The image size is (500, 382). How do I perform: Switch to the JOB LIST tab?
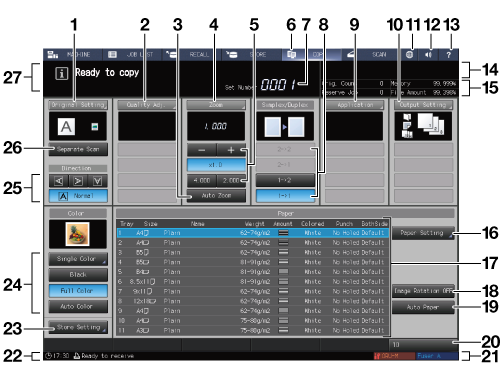click(132, 55)
